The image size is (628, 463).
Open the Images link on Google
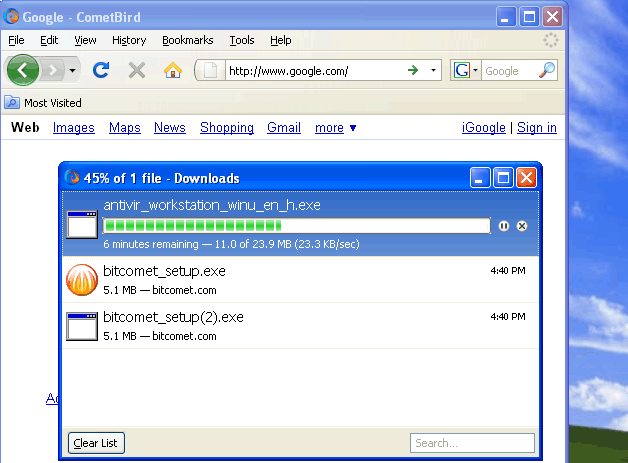click(74, 127)
